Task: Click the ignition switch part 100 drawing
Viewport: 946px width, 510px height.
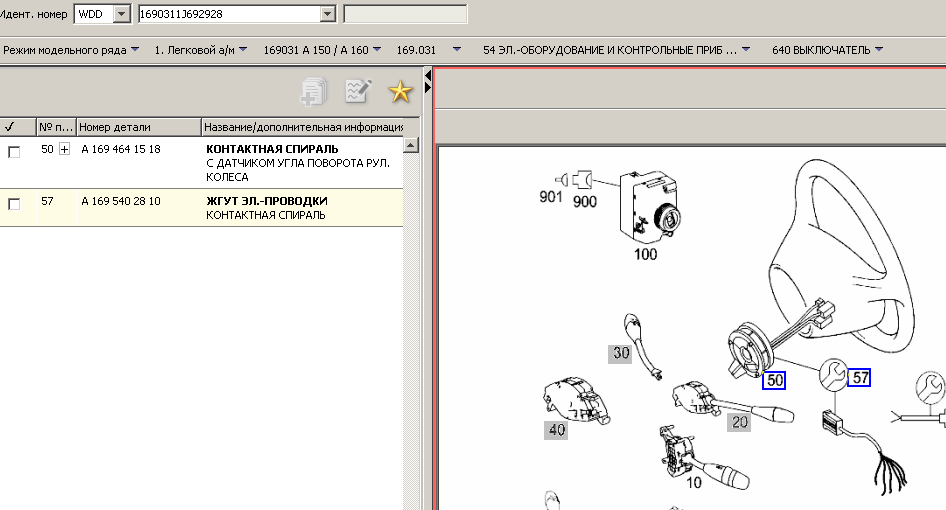Action: pos(646,208)
